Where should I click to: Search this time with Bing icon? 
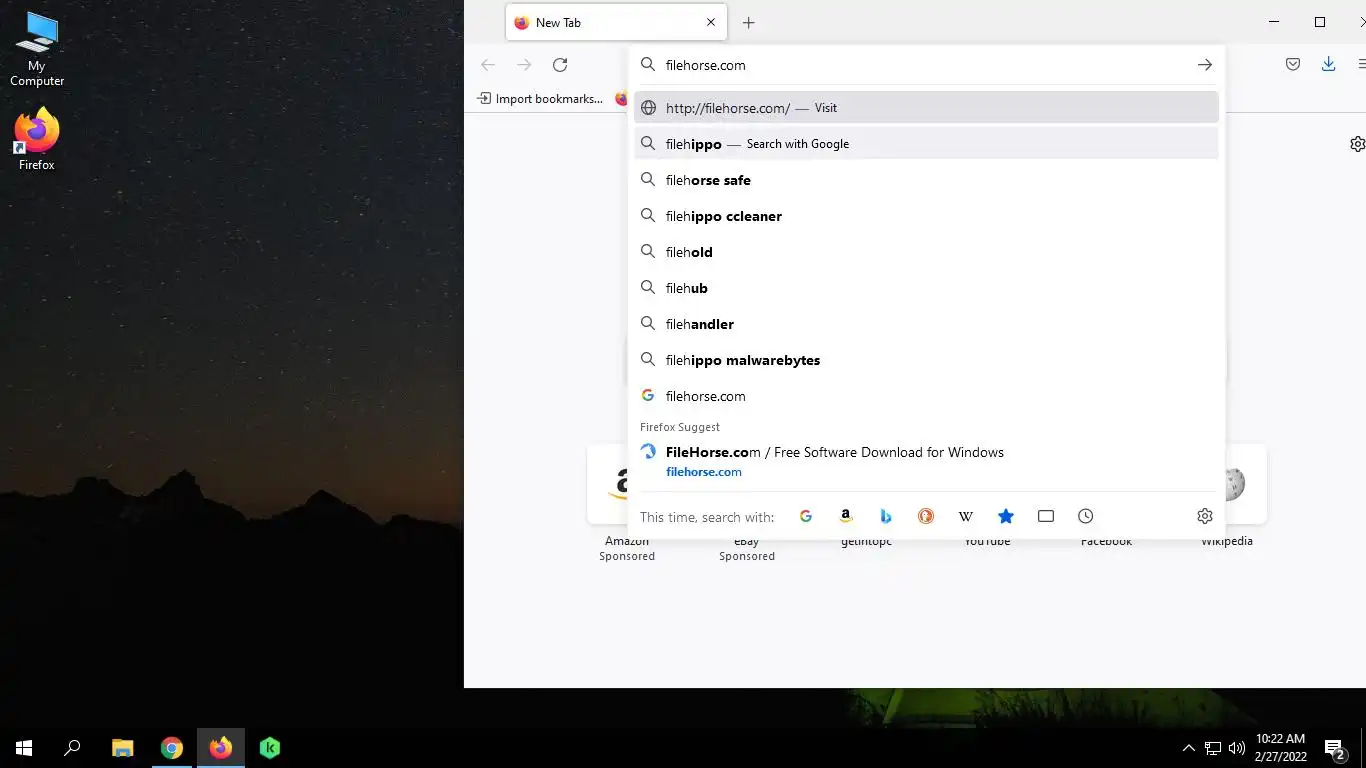pos(886,516)
